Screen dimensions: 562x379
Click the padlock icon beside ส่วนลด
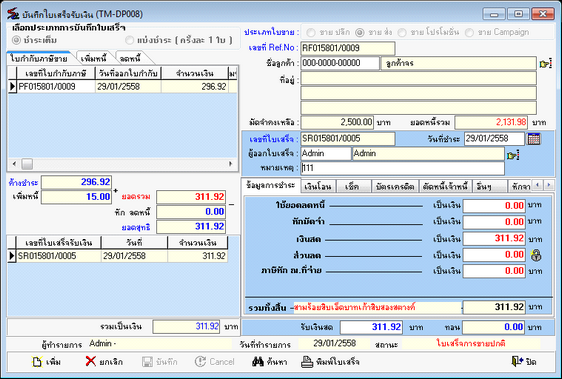(x=536, y=255)
